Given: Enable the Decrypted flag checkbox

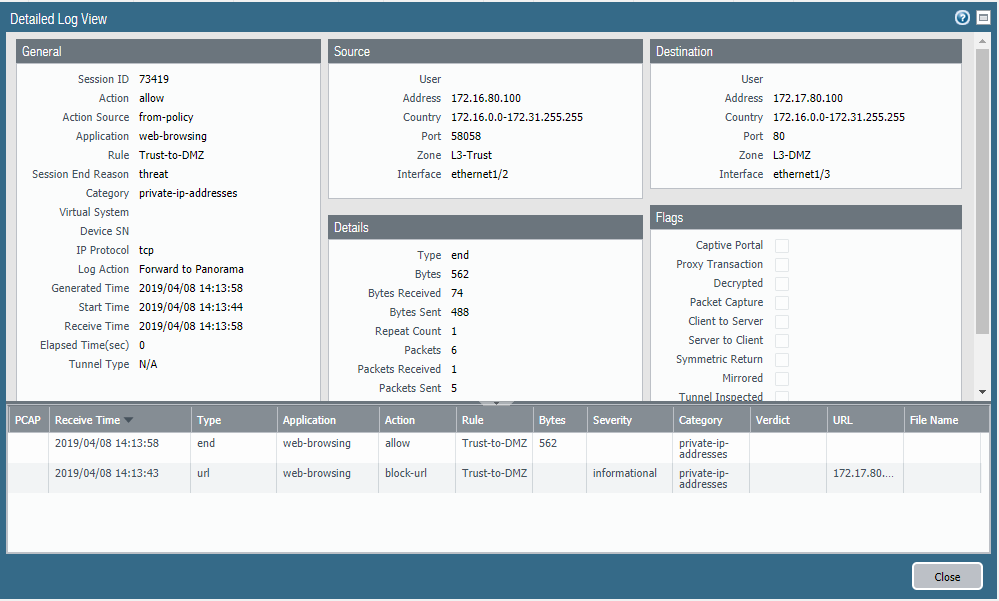Looking at the screenshot, I should pyautogui.click(x=782, y=284).
